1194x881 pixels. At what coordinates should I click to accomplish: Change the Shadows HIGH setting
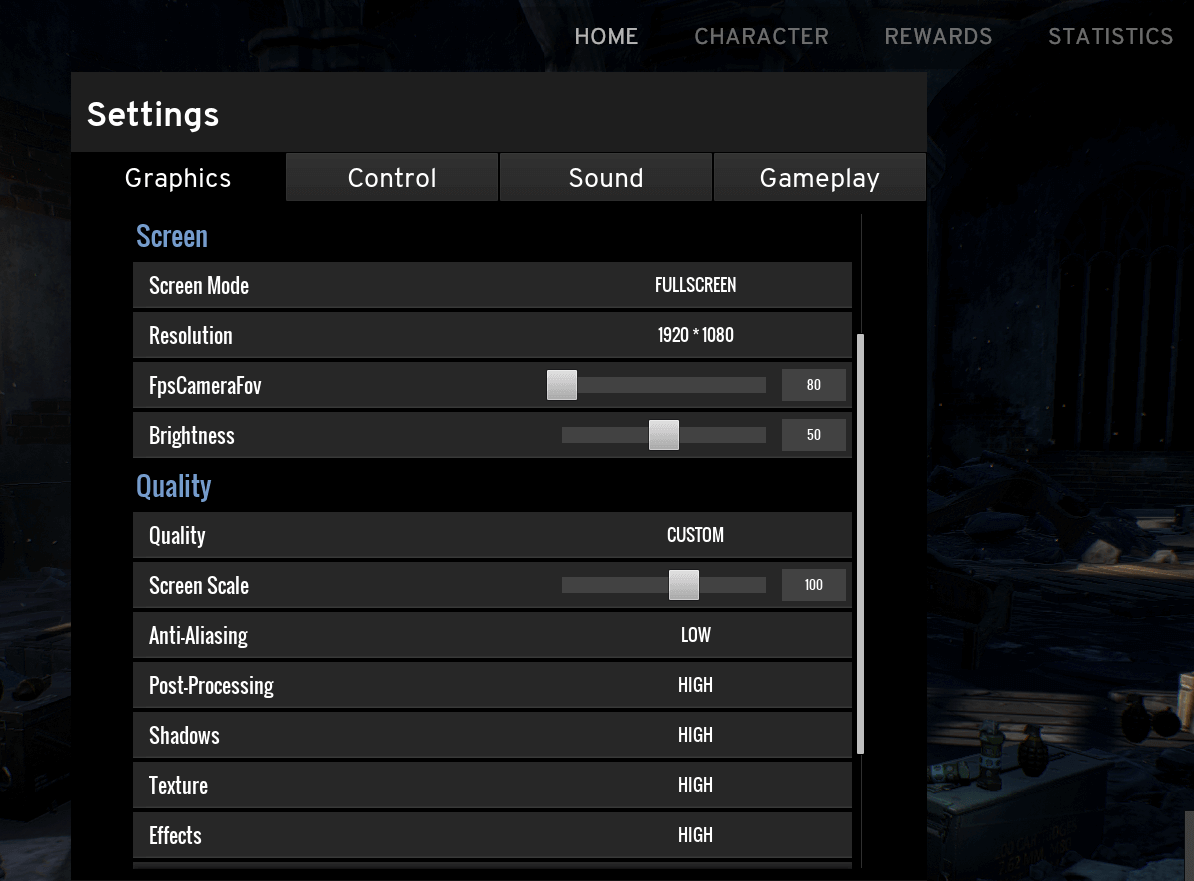[x=695, y=735]
